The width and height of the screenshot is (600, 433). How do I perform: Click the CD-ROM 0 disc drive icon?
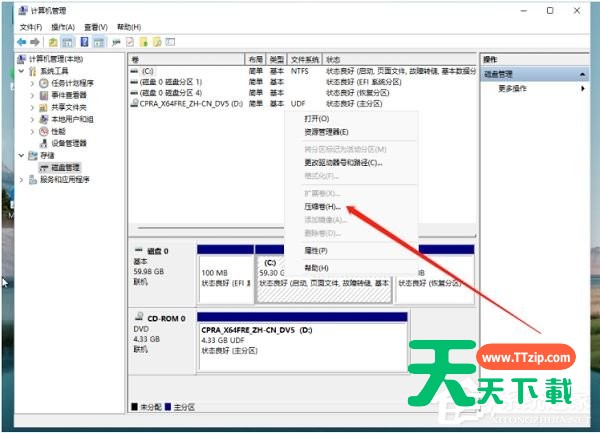pyautogui.click(x=139, y=317)
